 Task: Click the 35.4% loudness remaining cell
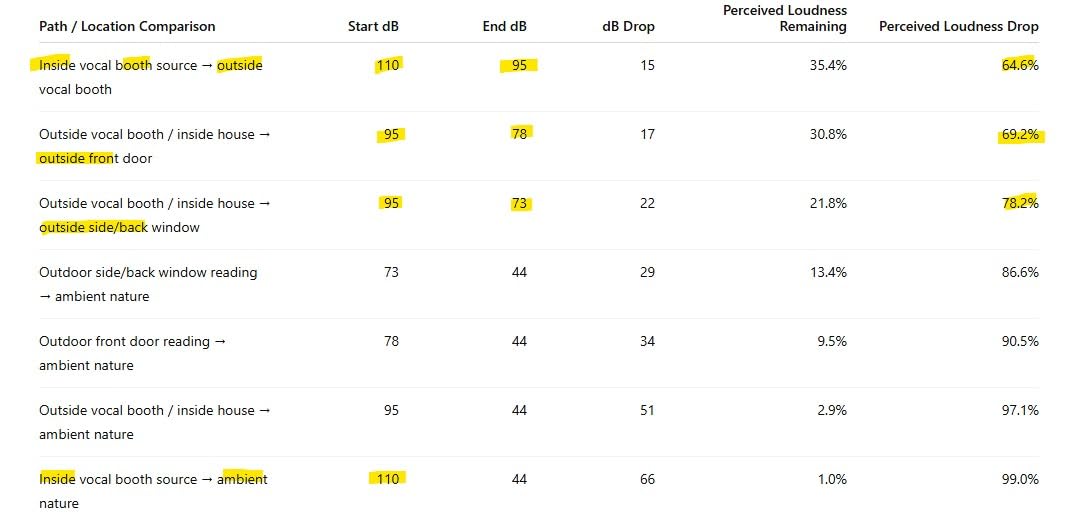828,65
